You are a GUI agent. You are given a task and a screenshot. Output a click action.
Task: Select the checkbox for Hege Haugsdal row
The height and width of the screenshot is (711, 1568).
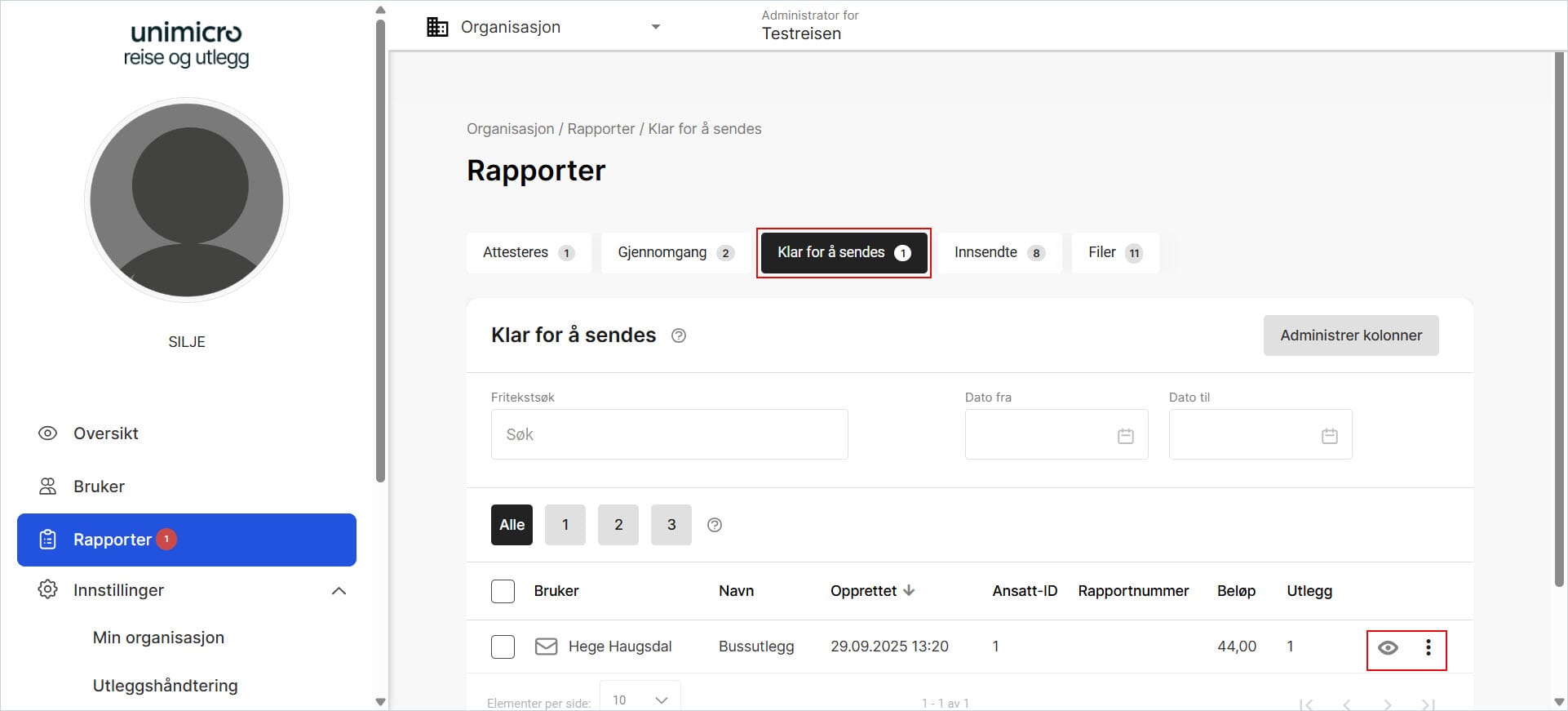coord(503,647)
